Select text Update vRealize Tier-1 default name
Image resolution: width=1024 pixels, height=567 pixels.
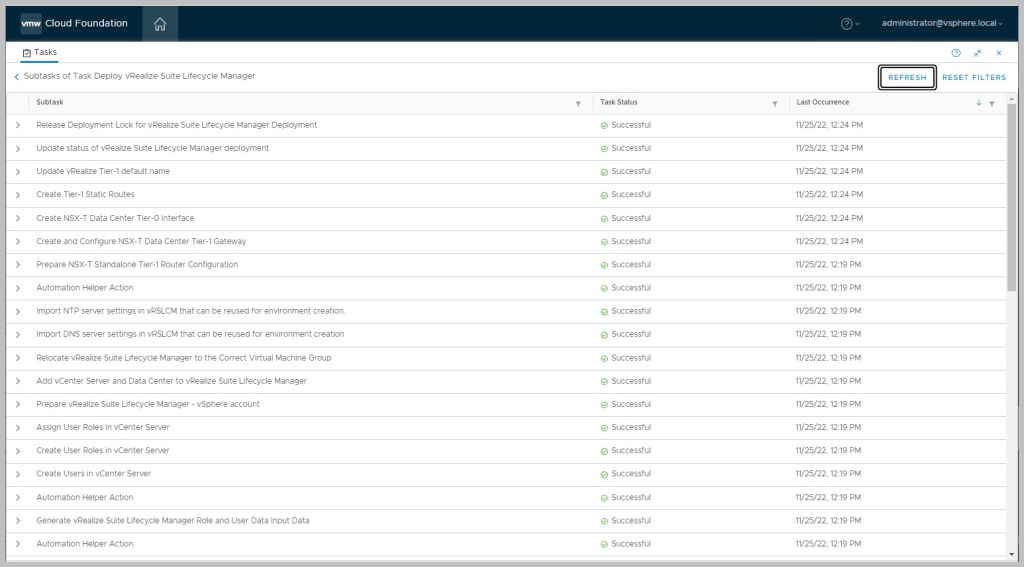103,171
